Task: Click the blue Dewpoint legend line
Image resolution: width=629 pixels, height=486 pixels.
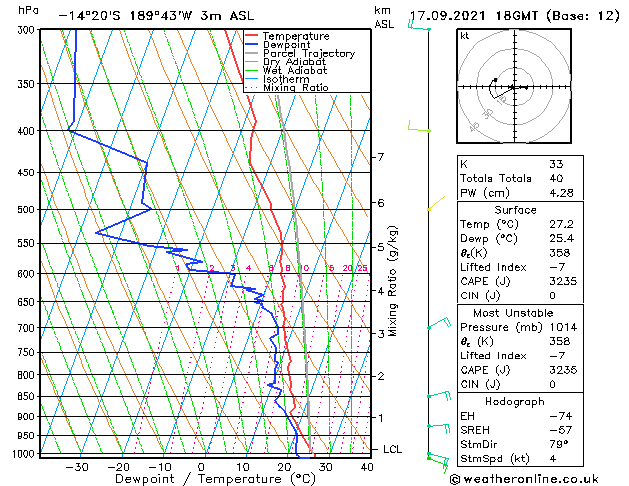Action: 252,44
